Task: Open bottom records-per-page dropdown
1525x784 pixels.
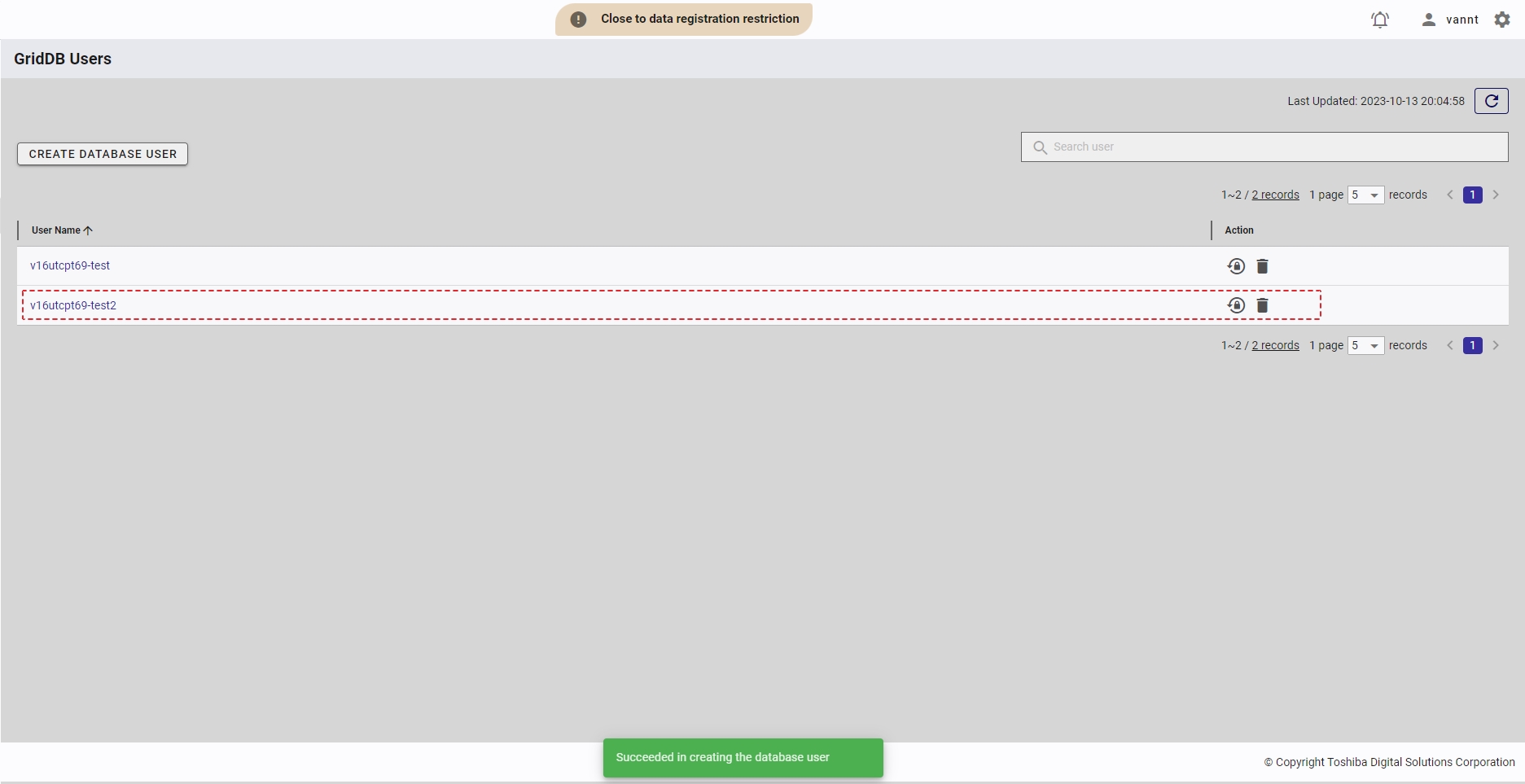Action: pos(1365,346)
